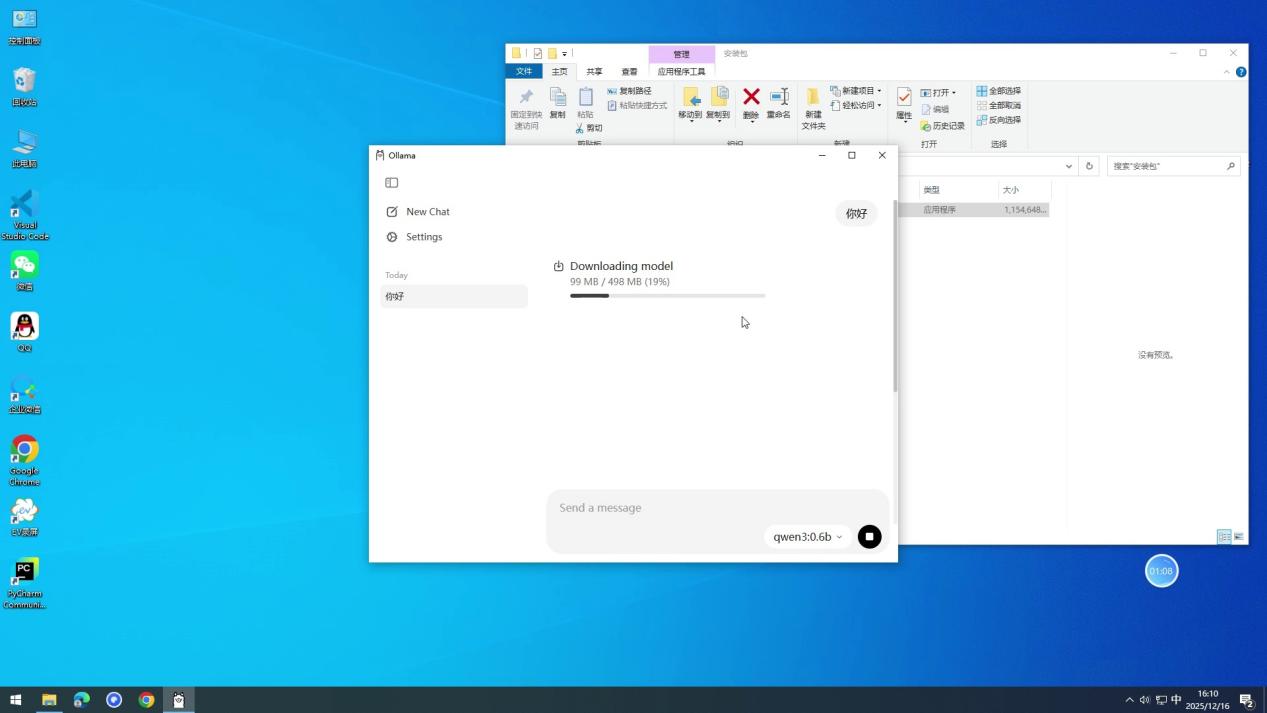Open the qwen3:0.6b model dropdown

[807, 537]
